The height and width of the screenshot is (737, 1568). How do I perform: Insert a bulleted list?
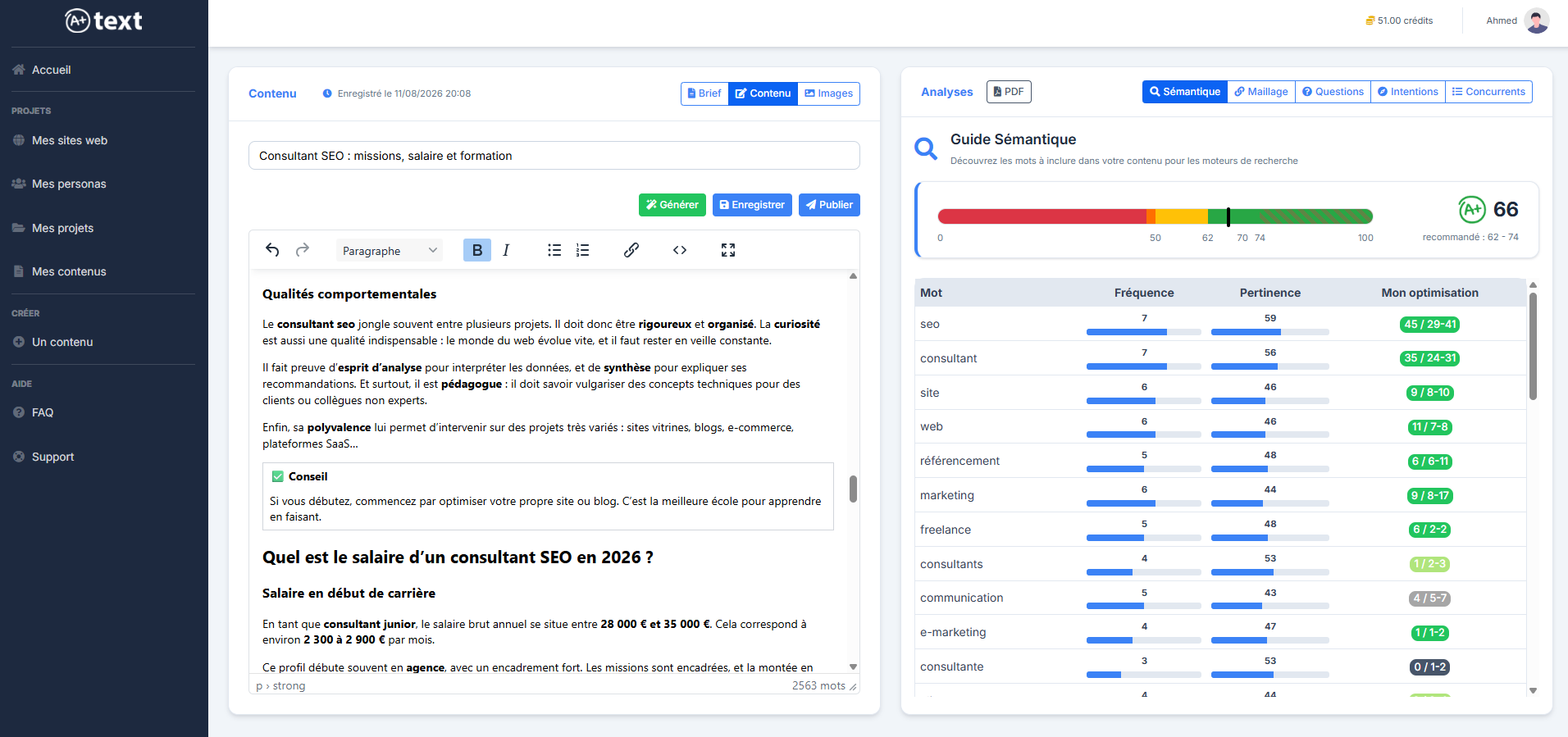554,250
